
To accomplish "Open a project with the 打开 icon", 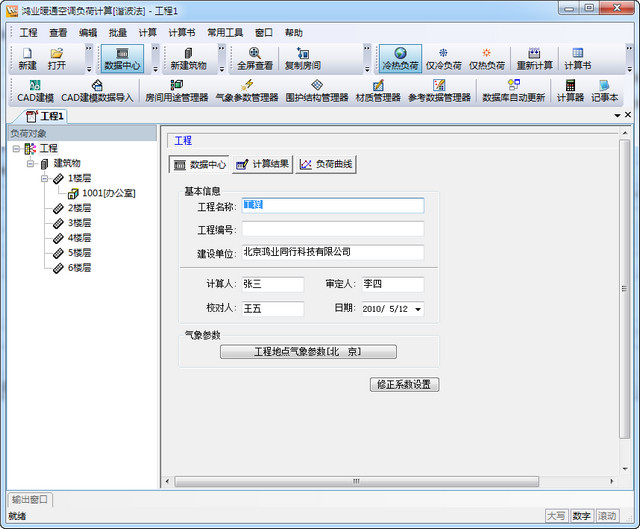I will point(57,58).
